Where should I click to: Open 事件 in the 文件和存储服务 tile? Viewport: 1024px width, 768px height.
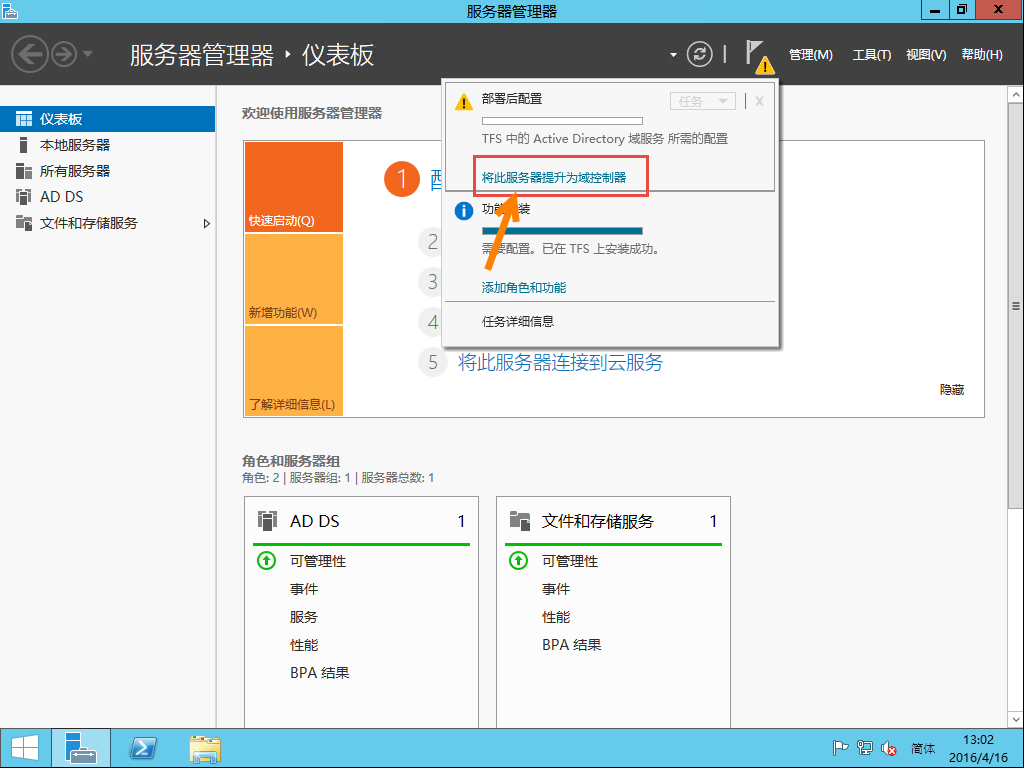556,589
